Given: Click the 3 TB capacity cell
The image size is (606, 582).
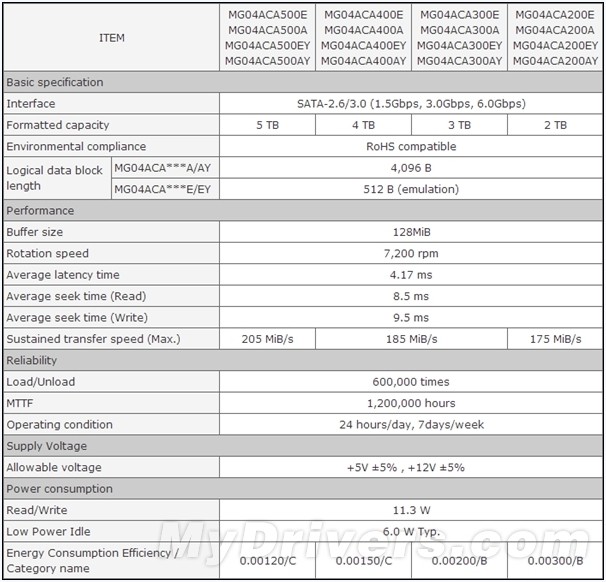Looking at the screenshot, I should tap(459, 125).
